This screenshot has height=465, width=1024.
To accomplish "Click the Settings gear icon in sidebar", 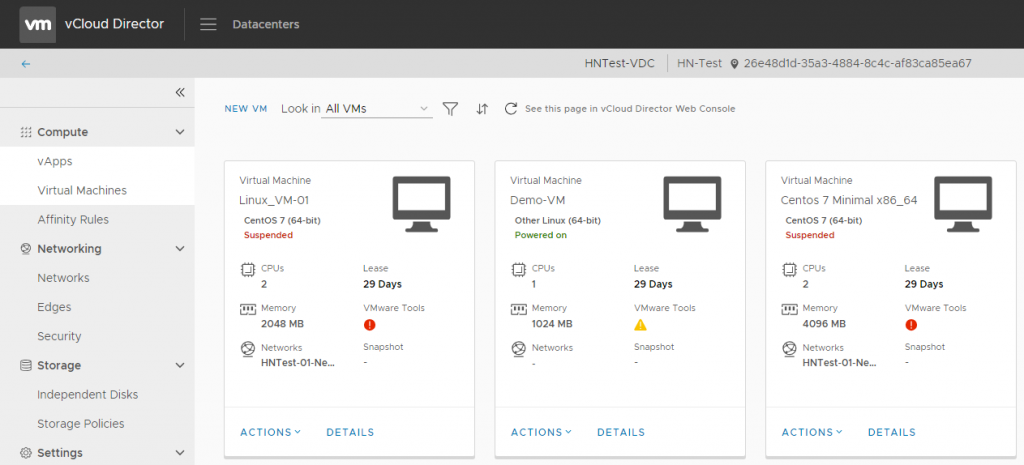I will coord(26,453).
